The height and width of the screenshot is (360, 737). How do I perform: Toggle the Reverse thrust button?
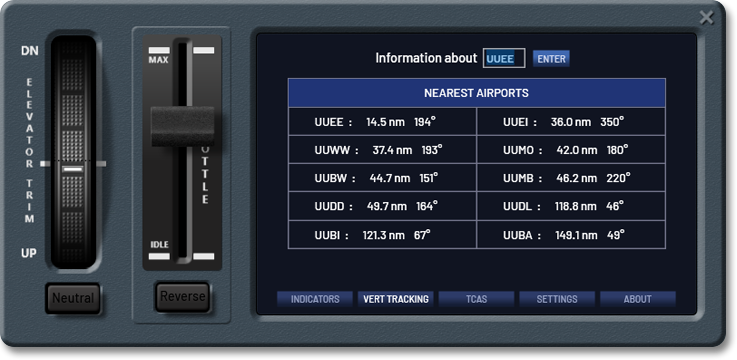coord(182,297)
